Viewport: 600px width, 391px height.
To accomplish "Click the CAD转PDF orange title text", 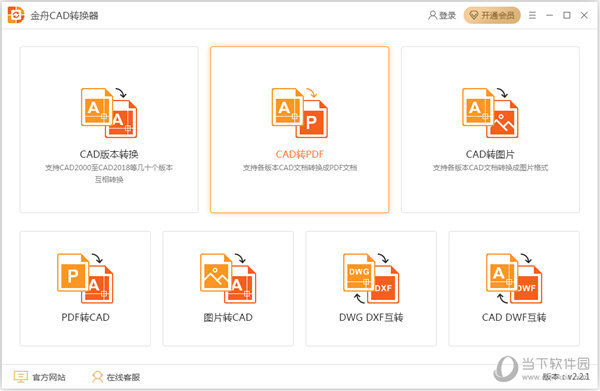I will pyautogui.click(x=300, y=154).
